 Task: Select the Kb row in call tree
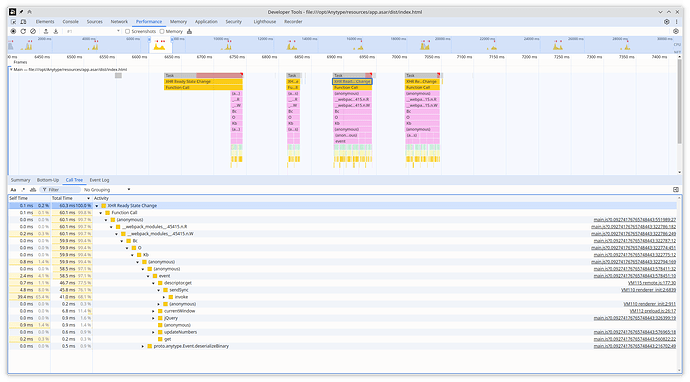(x=342, y=255)
